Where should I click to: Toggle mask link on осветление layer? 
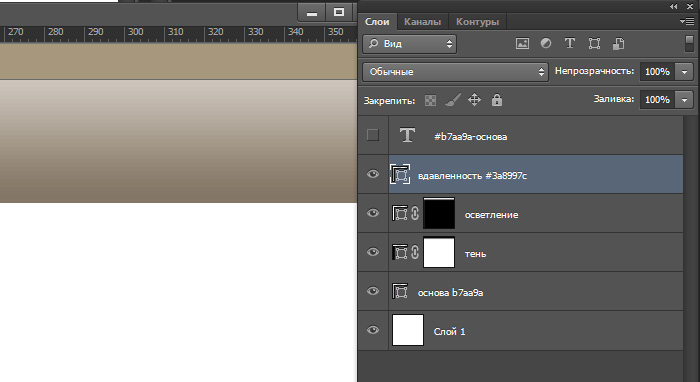pyautogui.click(x=415, y=213)
